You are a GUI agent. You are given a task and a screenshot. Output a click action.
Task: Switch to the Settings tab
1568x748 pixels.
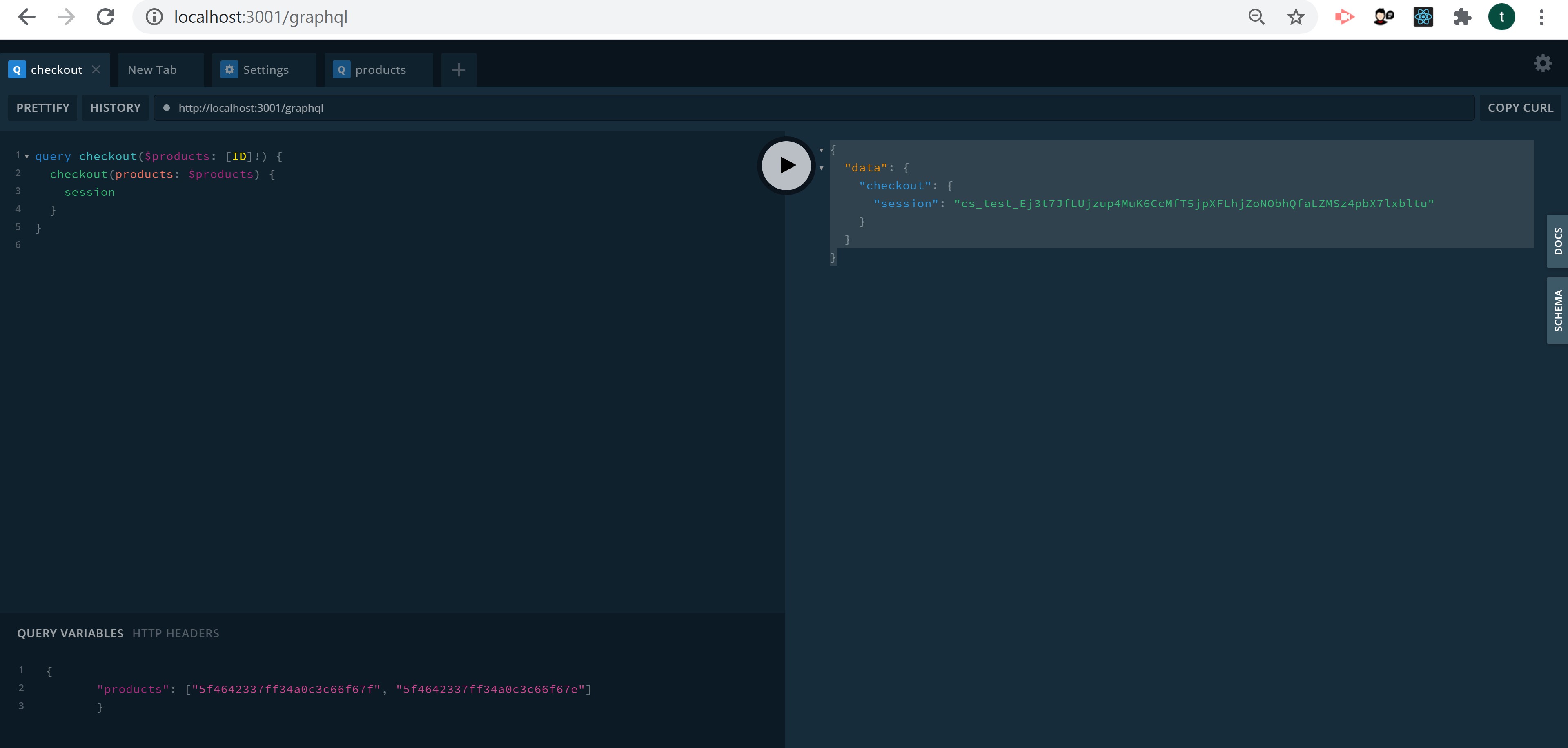pos(265,70)
